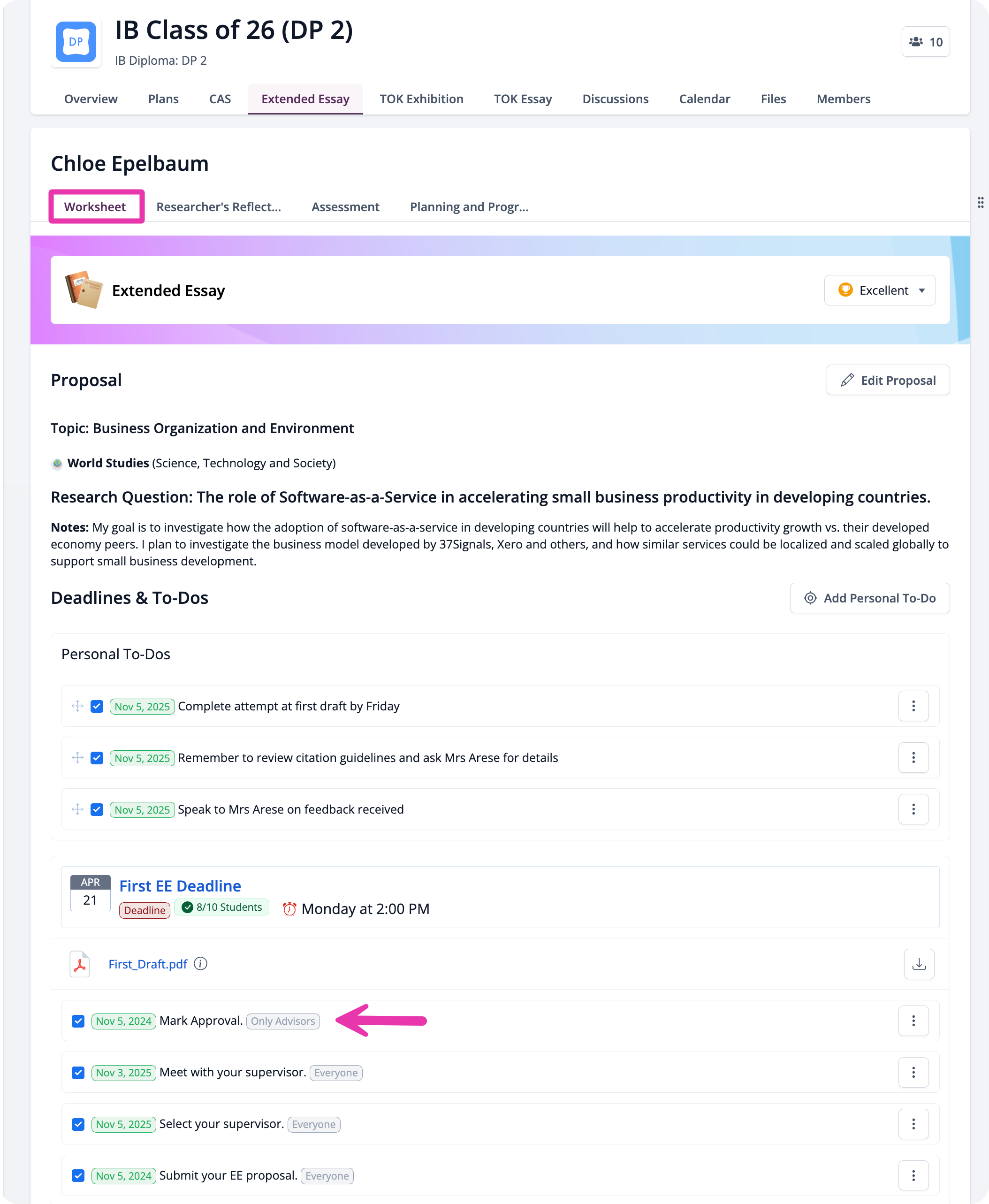Viewport: 989px width, 1204px height.
Task: Download First_Draft.pdf using the download icon
Action: (918, 964)
